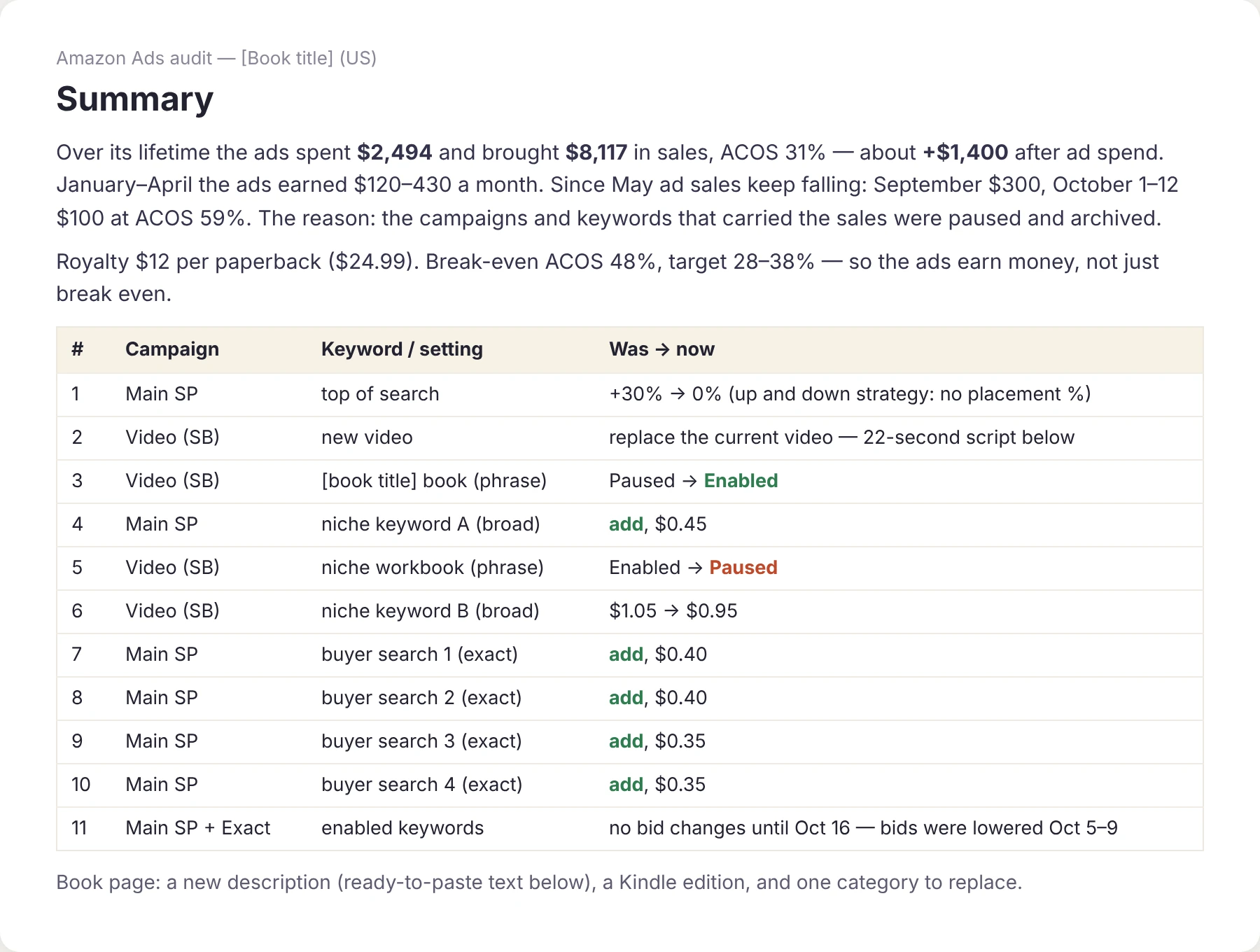Click the 'Summary' heading

click(x=134, y=99)
